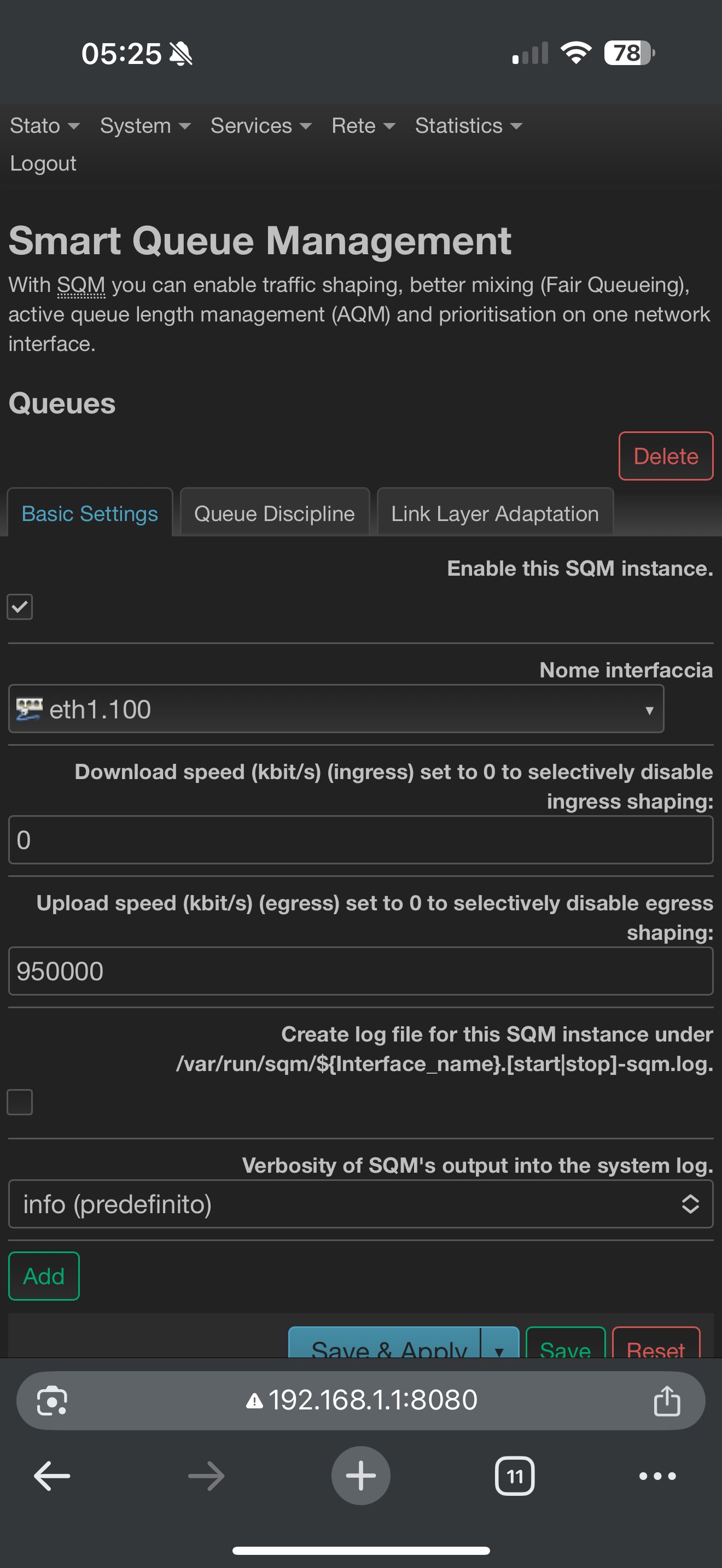This screenshot has width=722, height=1568.
Task: Open the browser three-dots menu
Action: tap(657, 1476)
